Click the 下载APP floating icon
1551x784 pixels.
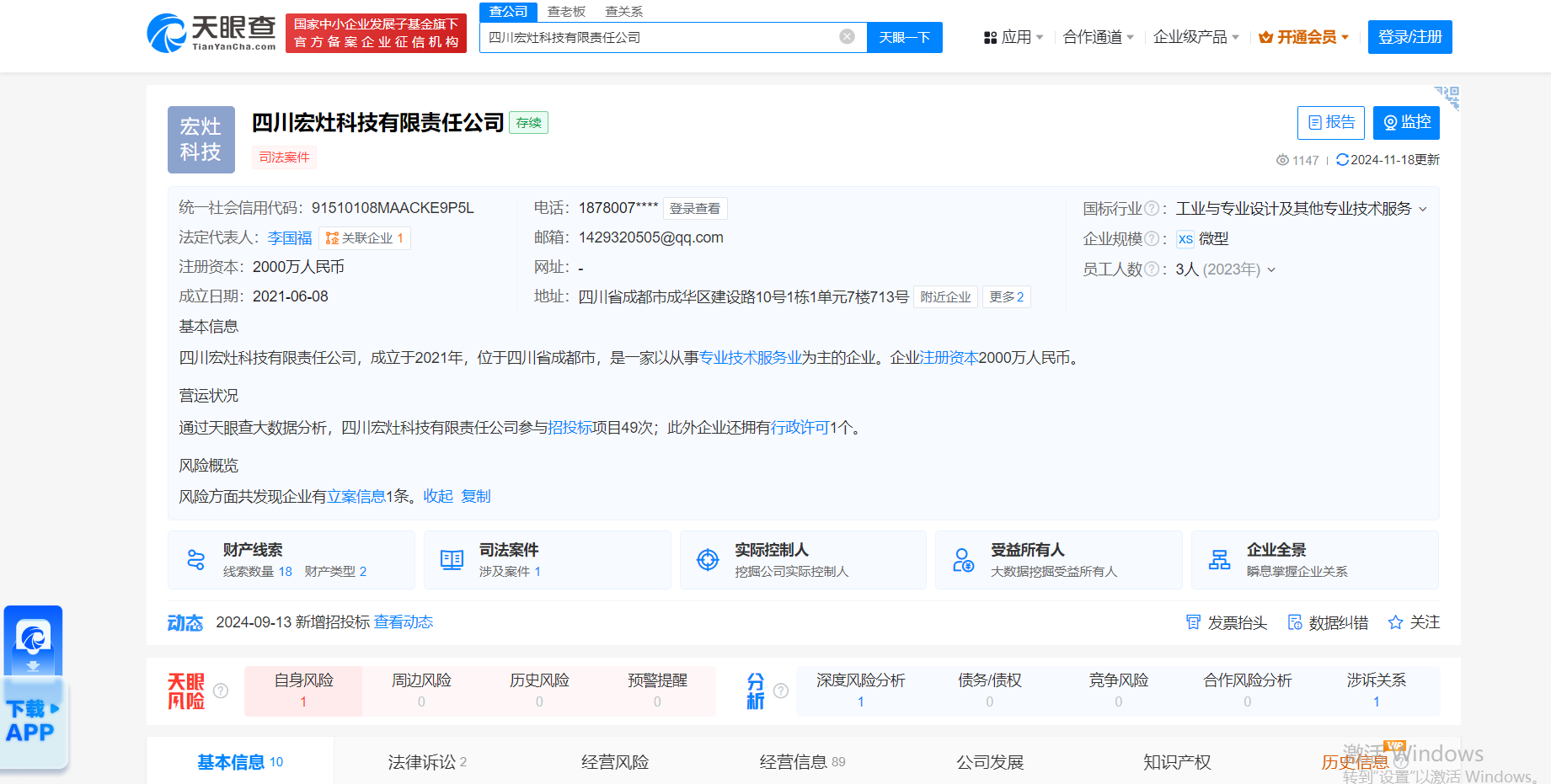pyautogui.click(x=34, y=686)
